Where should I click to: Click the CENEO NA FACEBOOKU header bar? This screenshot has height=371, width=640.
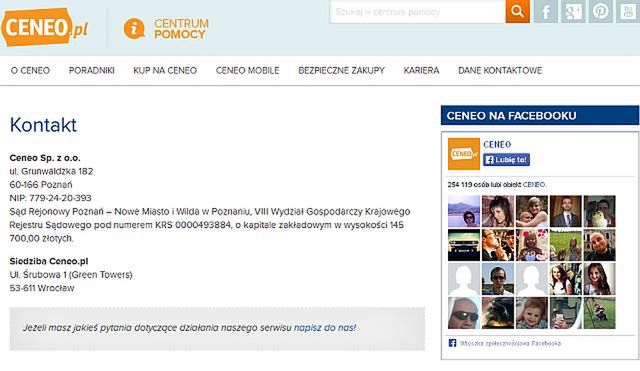540,116
